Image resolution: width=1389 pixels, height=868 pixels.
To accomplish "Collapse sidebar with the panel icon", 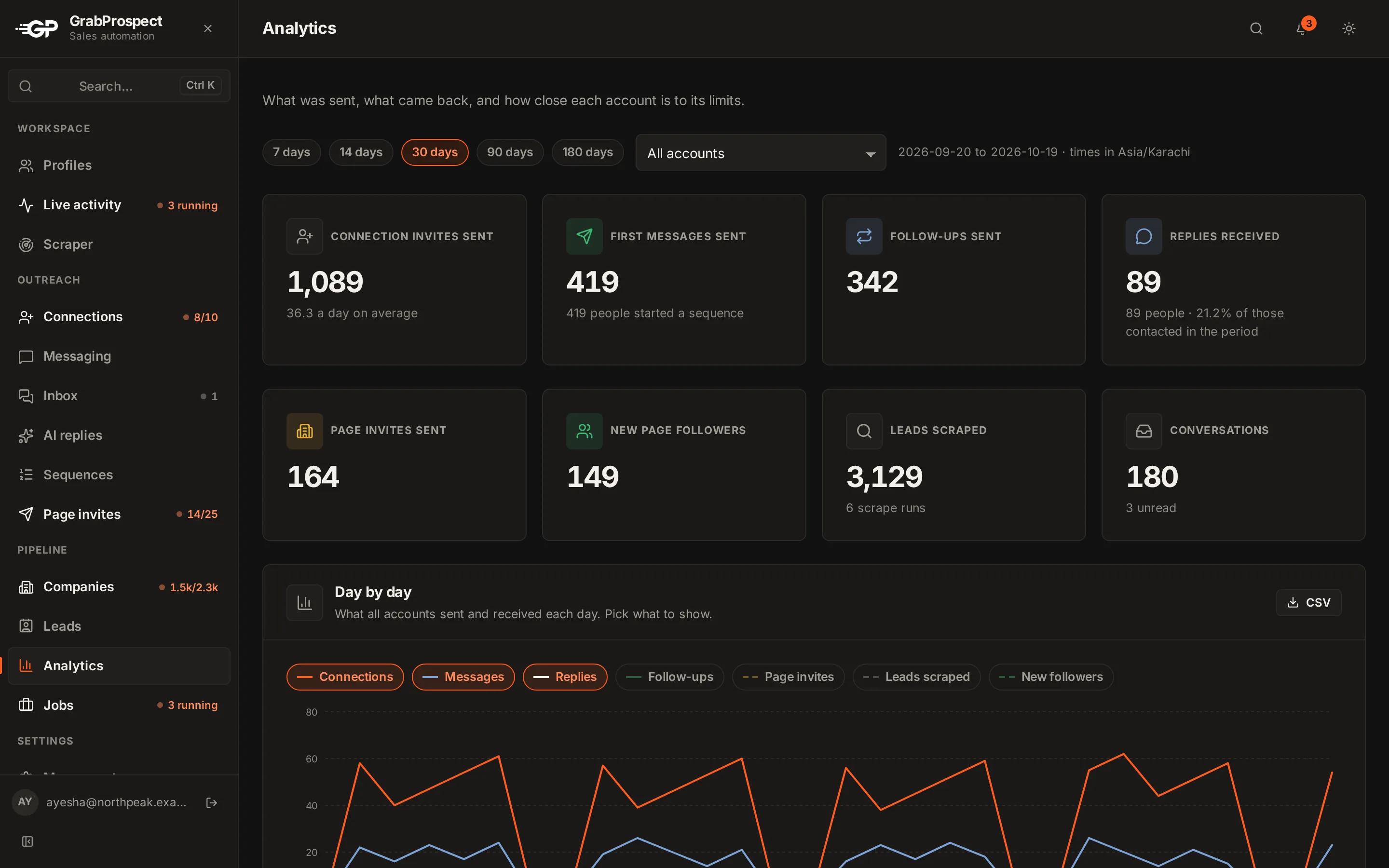I will (x=27, y=841).
